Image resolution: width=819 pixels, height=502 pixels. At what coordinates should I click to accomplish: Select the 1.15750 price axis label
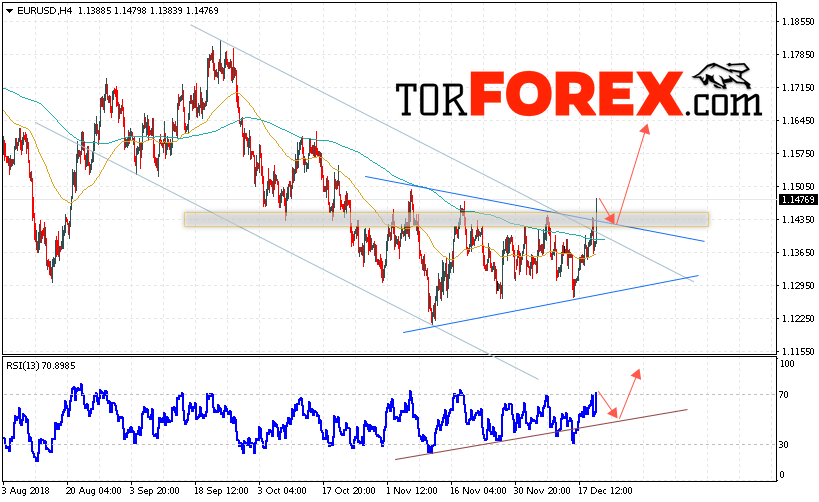pyautogui.click(x=798, y=154)
